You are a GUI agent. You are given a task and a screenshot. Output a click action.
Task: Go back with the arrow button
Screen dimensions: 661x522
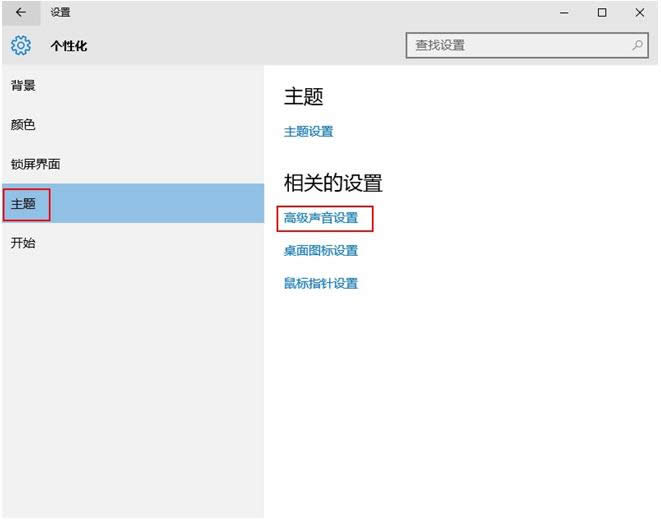click(x=21, y=13)
